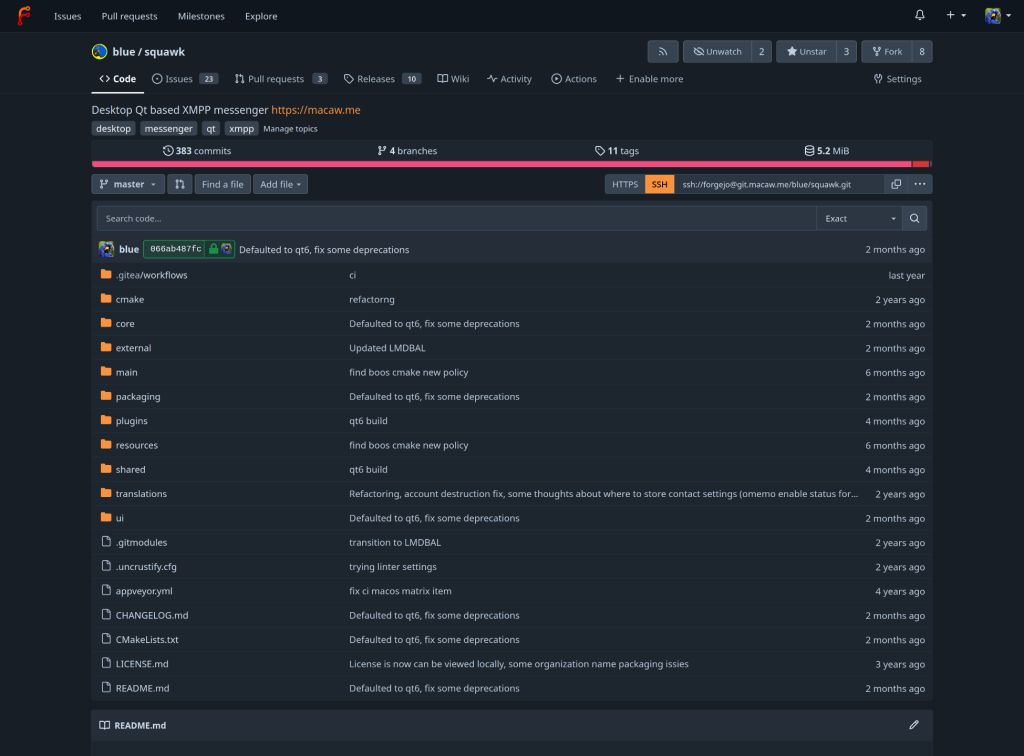Open the repository RSS feed

(x=661, y=51)
